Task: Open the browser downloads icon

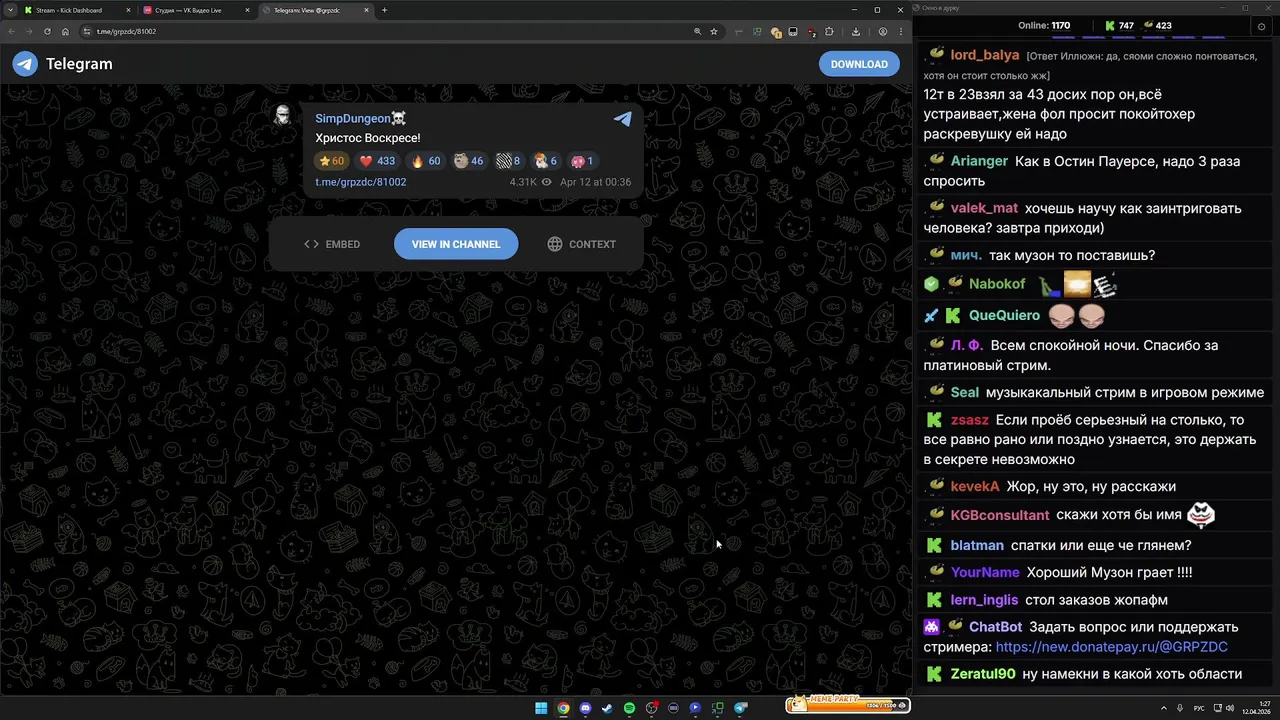Action: 855,31
